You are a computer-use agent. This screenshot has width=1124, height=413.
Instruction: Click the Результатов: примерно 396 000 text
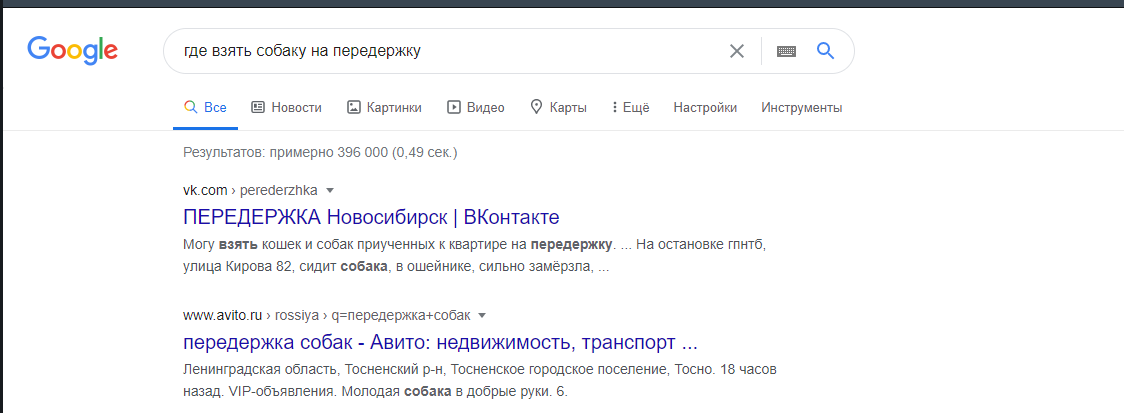pos(320,152)
